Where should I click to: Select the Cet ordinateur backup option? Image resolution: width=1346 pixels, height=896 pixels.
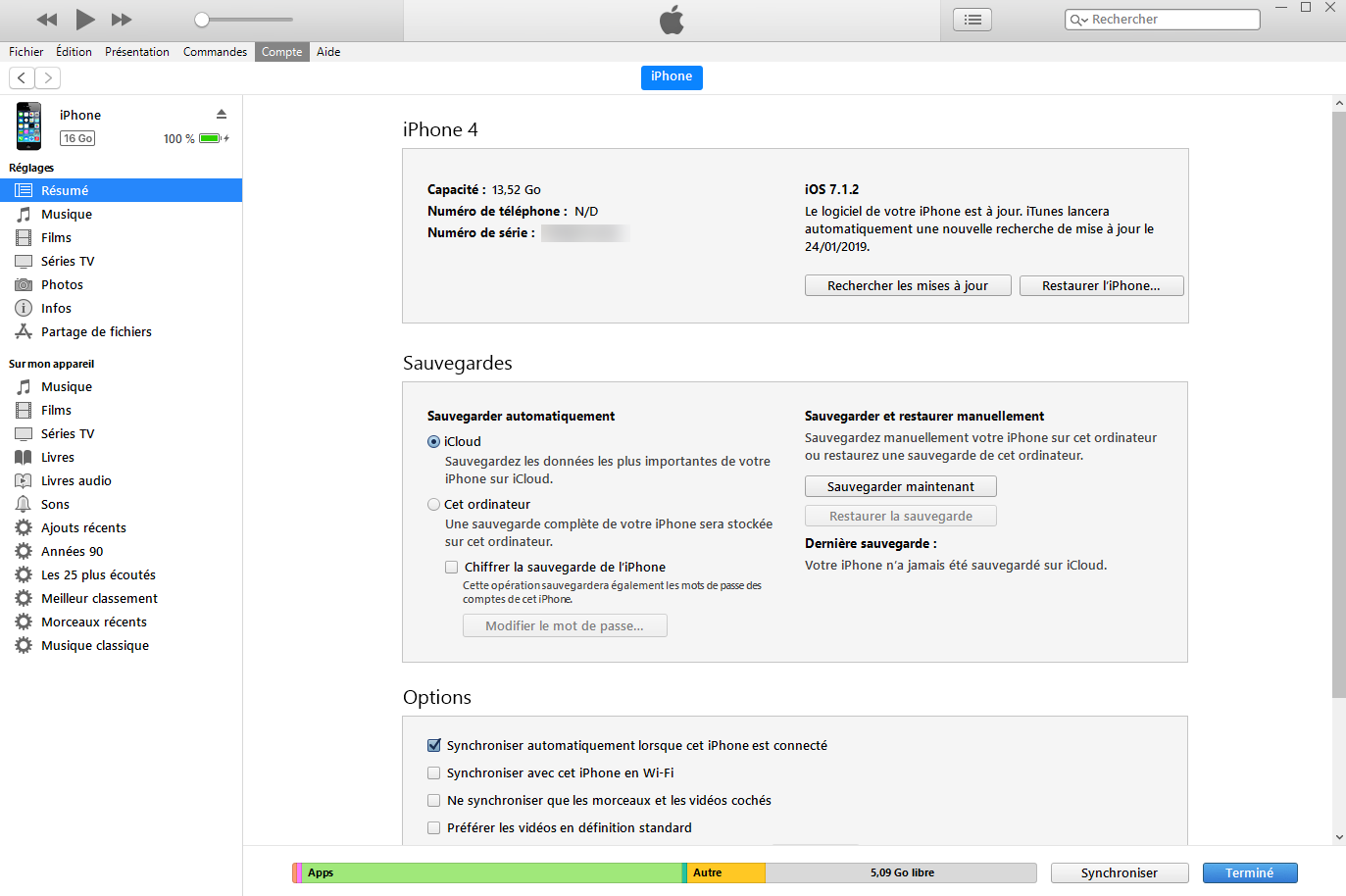(434, 505)
